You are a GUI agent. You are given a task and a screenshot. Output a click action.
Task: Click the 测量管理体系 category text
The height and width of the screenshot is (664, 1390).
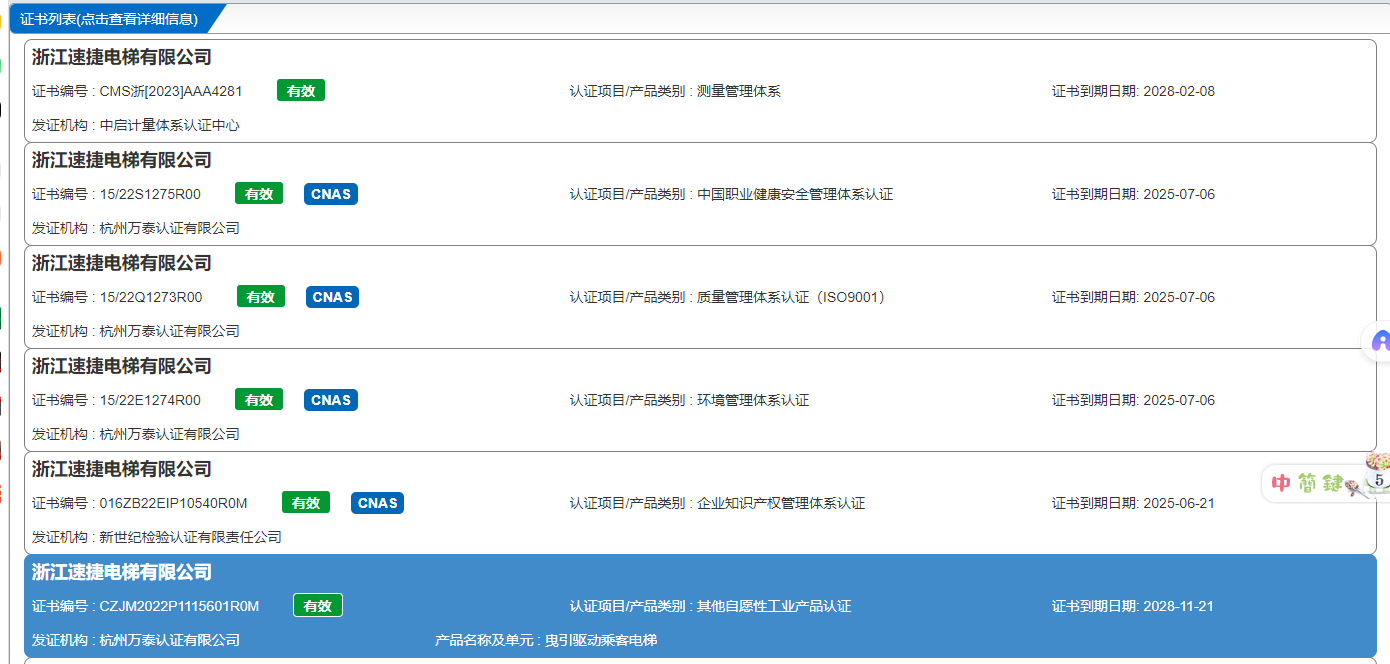click(x=739, y=91)
